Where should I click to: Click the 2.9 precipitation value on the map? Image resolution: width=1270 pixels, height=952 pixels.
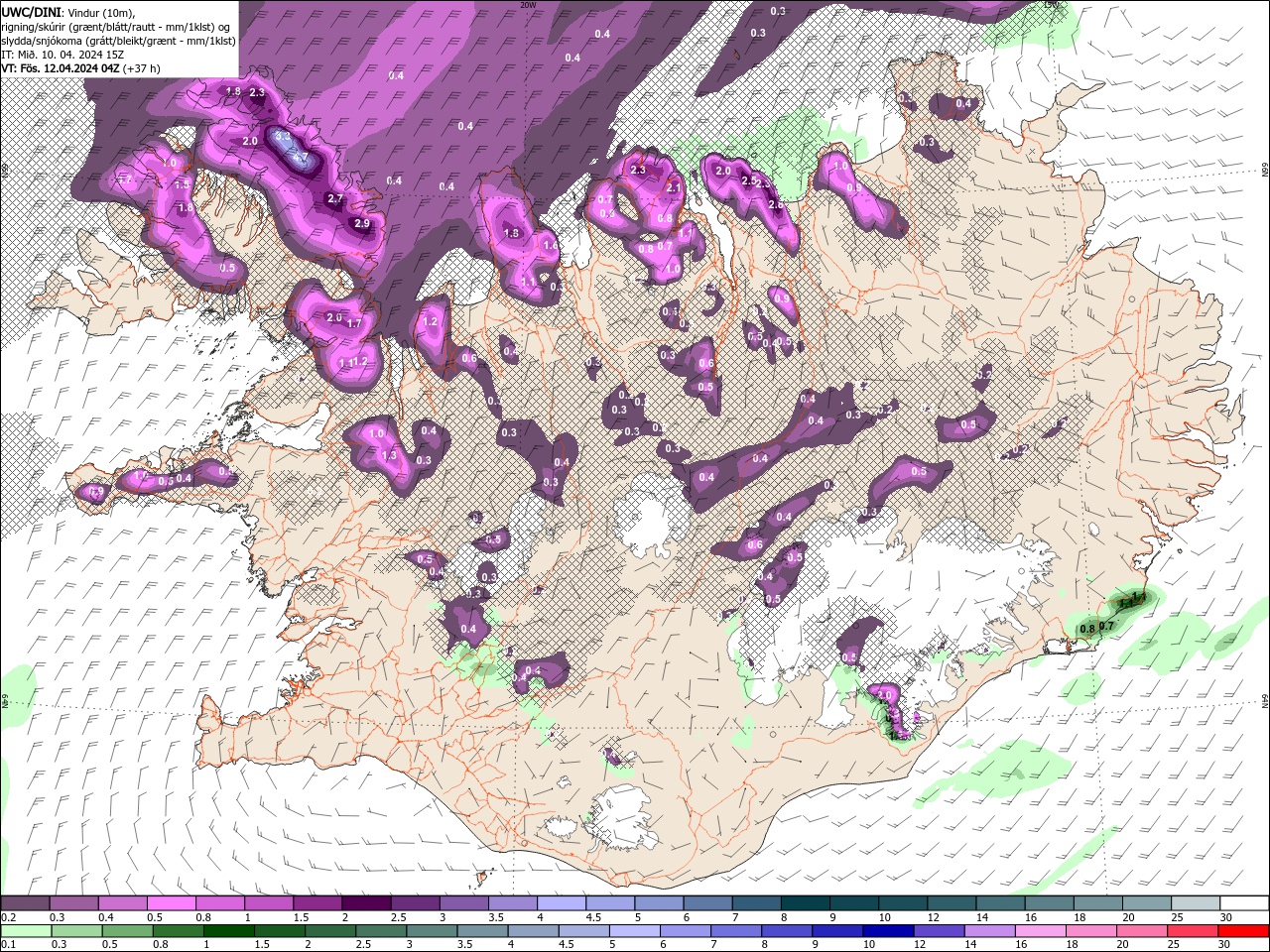(362, 224)
